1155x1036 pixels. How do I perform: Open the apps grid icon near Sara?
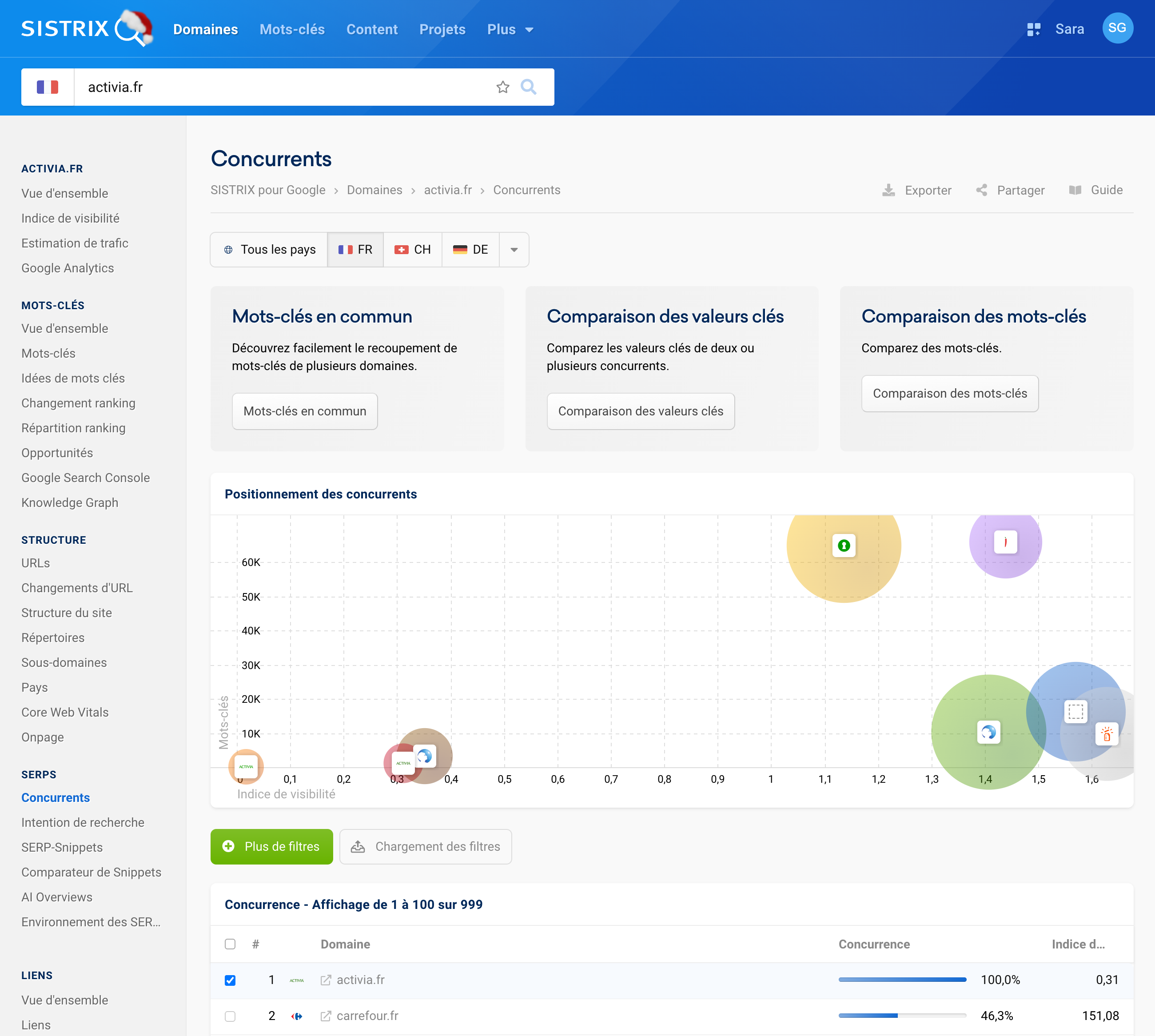1033,29
